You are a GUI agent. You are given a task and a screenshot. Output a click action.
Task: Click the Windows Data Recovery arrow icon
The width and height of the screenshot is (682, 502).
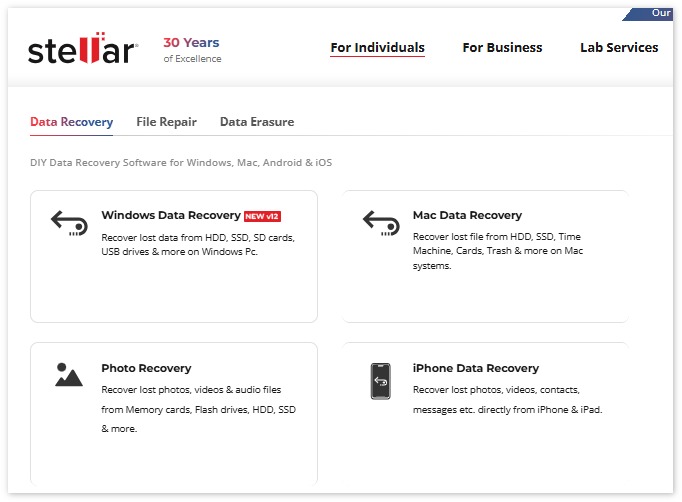click(69, 222)
